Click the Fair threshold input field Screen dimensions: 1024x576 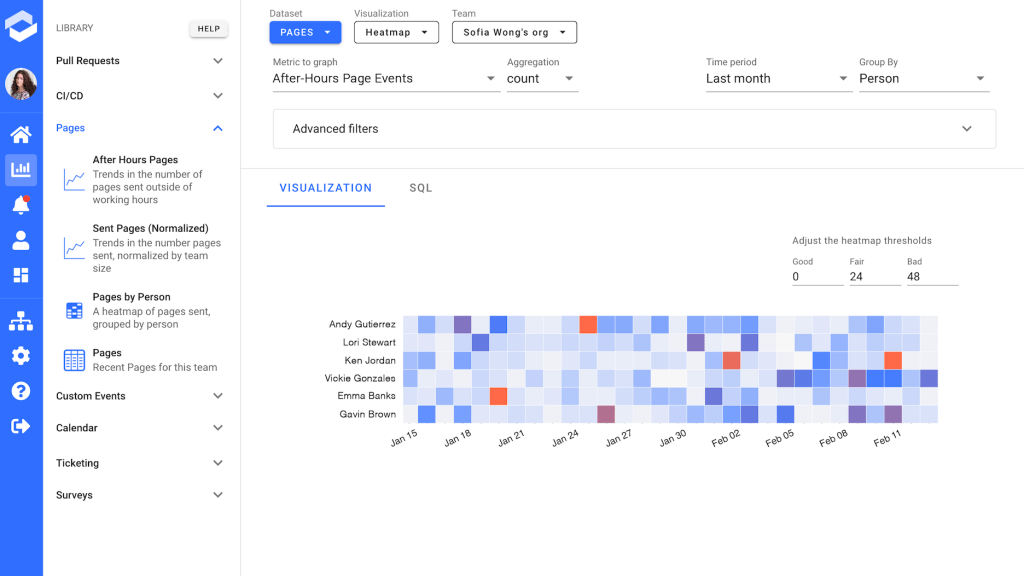[874, 277]
